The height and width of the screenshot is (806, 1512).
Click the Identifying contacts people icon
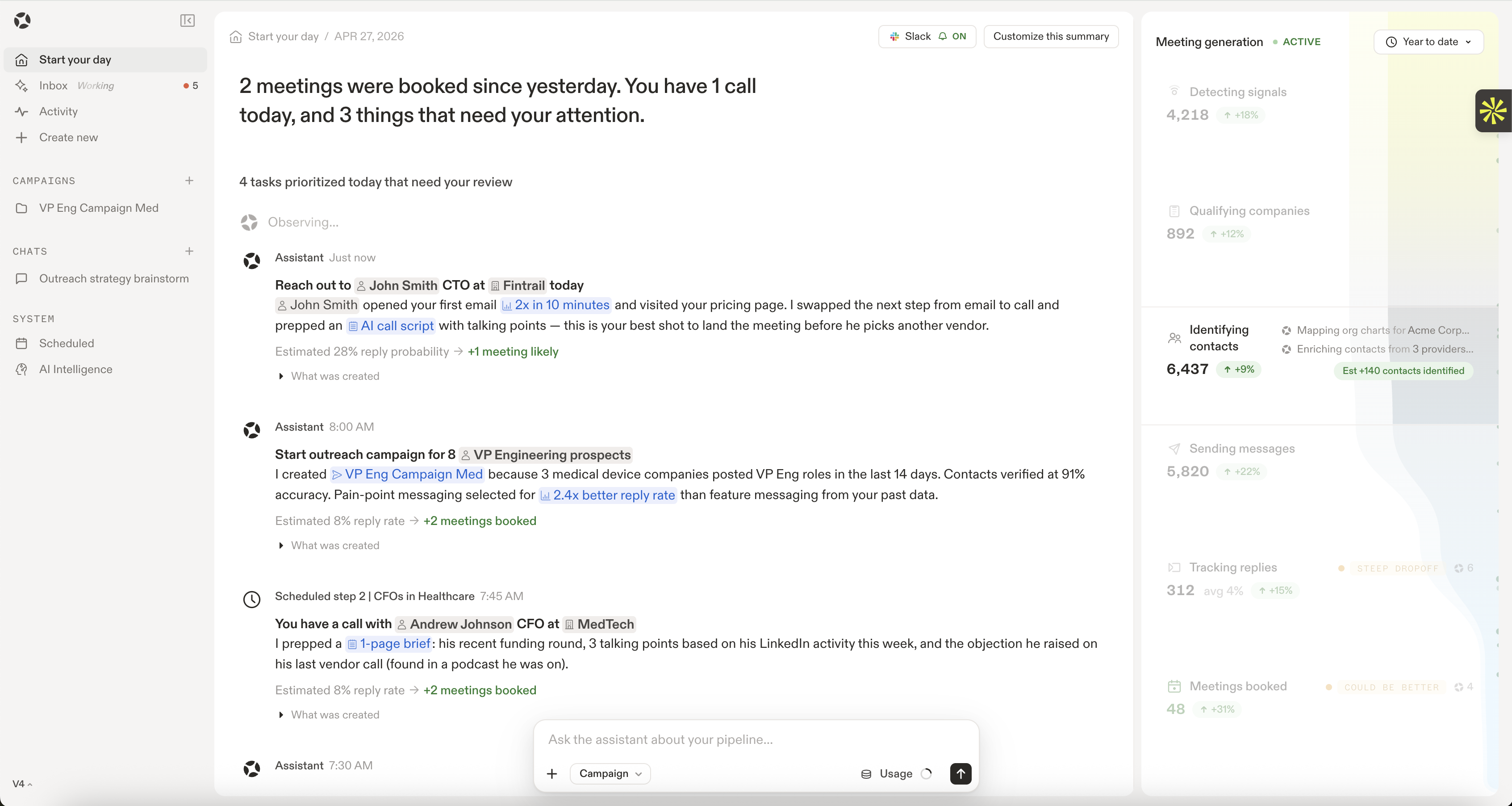click(x=1174, y=338)
